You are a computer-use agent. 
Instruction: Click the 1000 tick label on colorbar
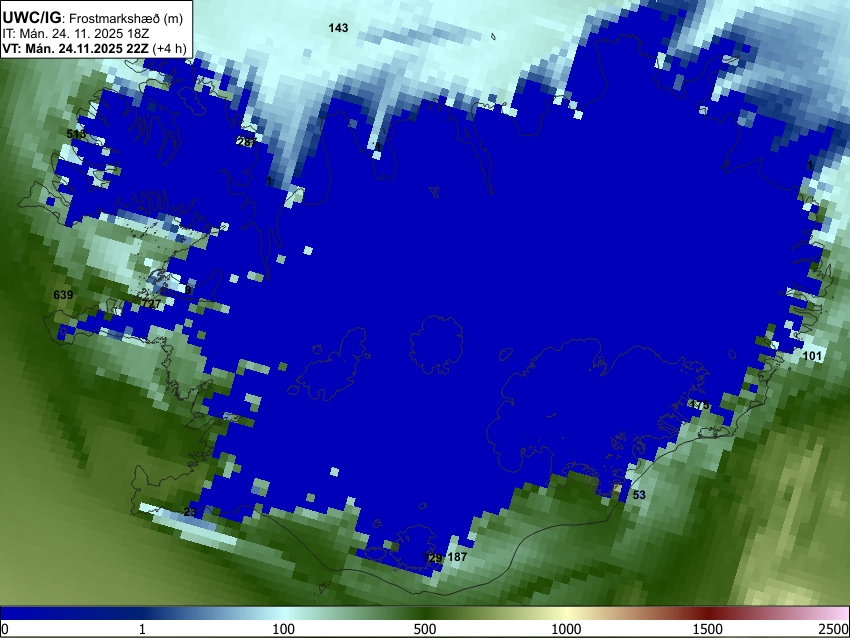(566, 629)
